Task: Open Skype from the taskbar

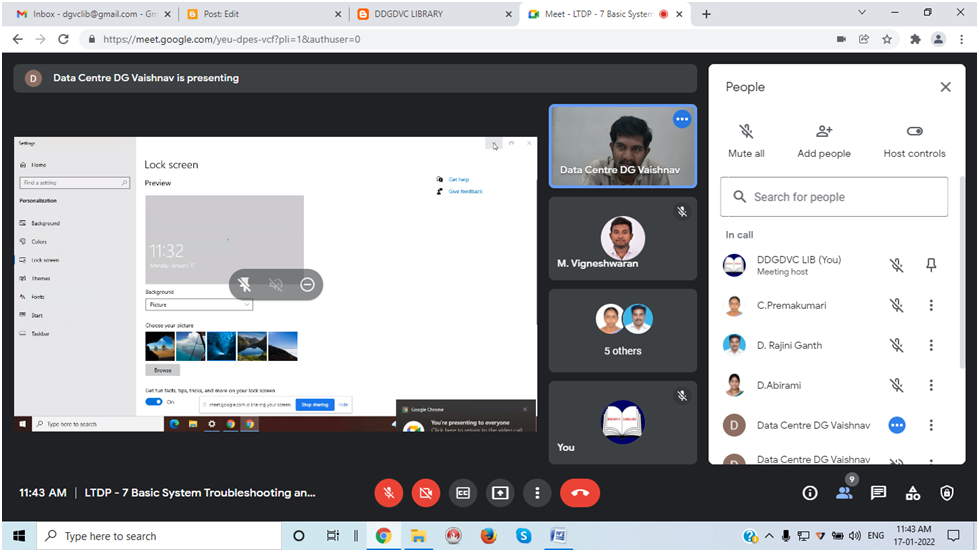Action: pos(523,536)
